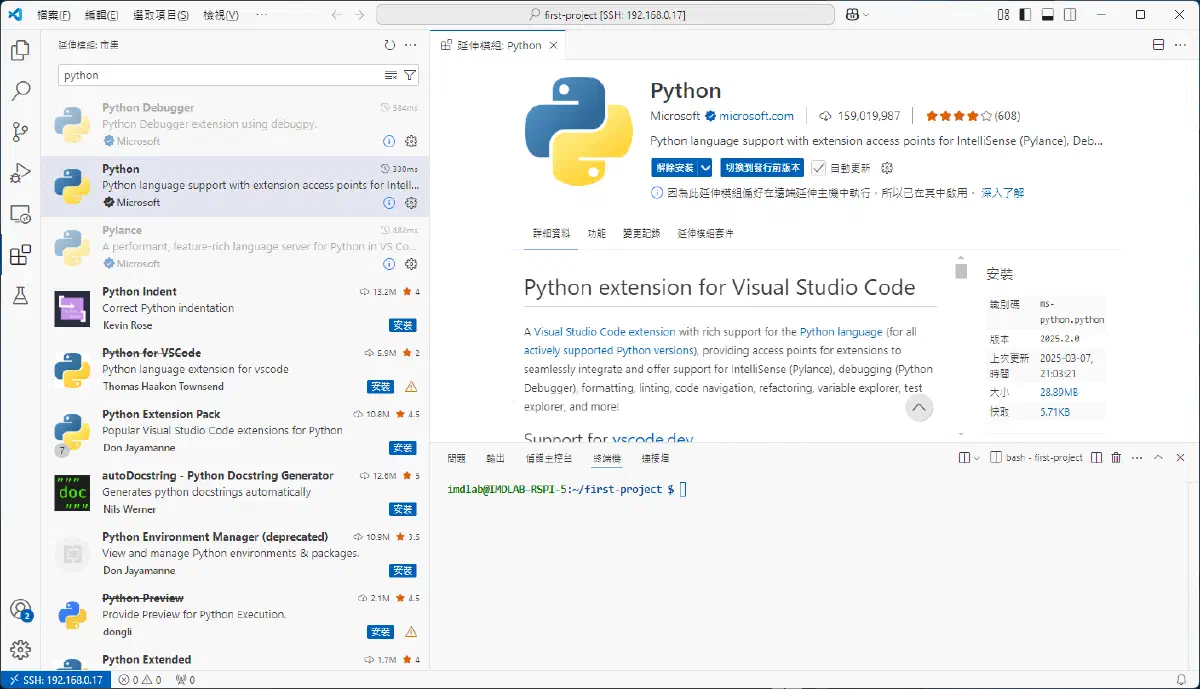Screen dimensions: 1200x689
Task: Open the 檔案(F) menu
Action: [54, 15]
